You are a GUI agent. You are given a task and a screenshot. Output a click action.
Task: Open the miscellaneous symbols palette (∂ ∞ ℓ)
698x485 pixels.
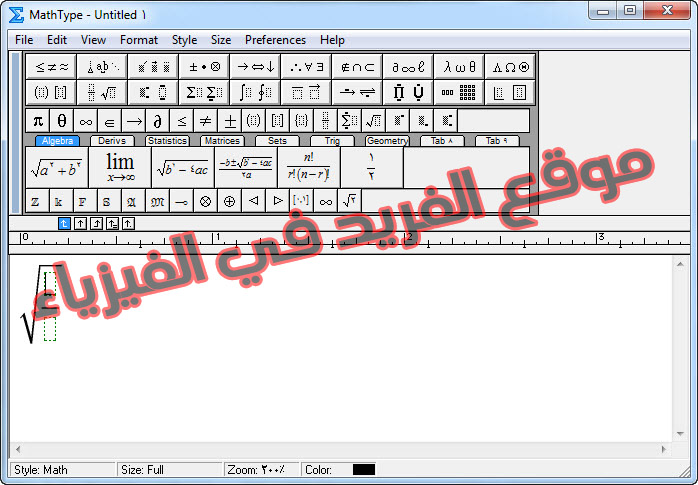[x=408, y=67]
